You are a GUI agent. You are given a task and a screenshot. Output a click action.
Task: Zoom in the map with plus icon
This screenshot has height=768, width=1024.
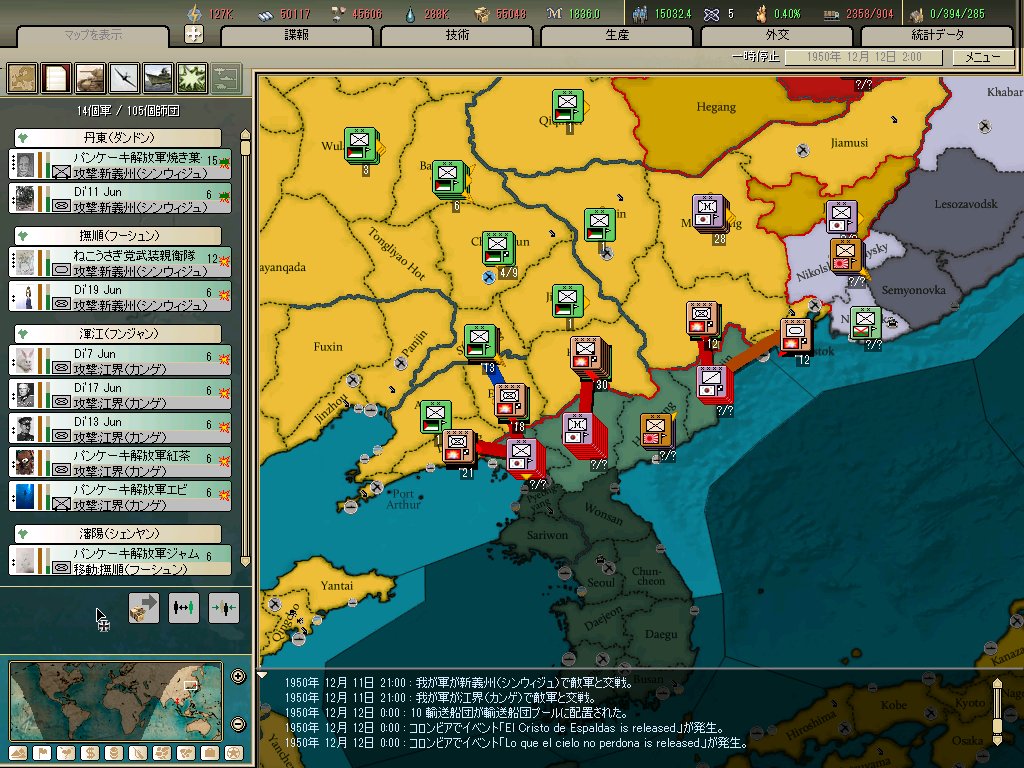pos(238,676)
